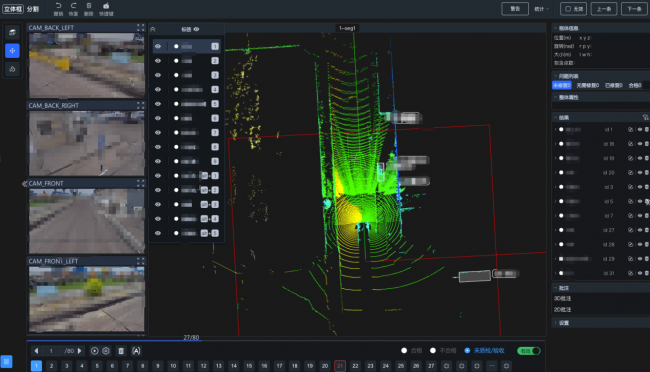Select the 未修复0 unfixed issues tab

pyautogui.click(x=562, y=85)
